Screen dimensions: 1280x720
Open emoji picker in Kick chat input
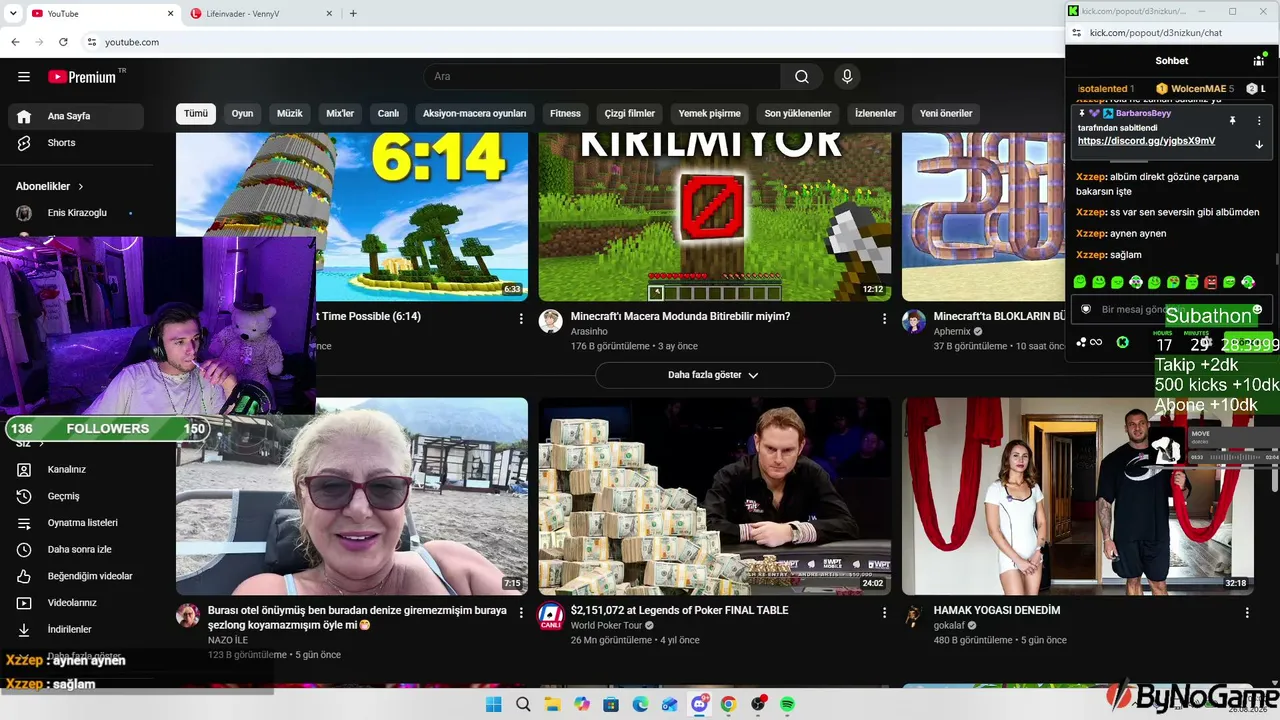pyautogui.click(x=1257, y=309)
